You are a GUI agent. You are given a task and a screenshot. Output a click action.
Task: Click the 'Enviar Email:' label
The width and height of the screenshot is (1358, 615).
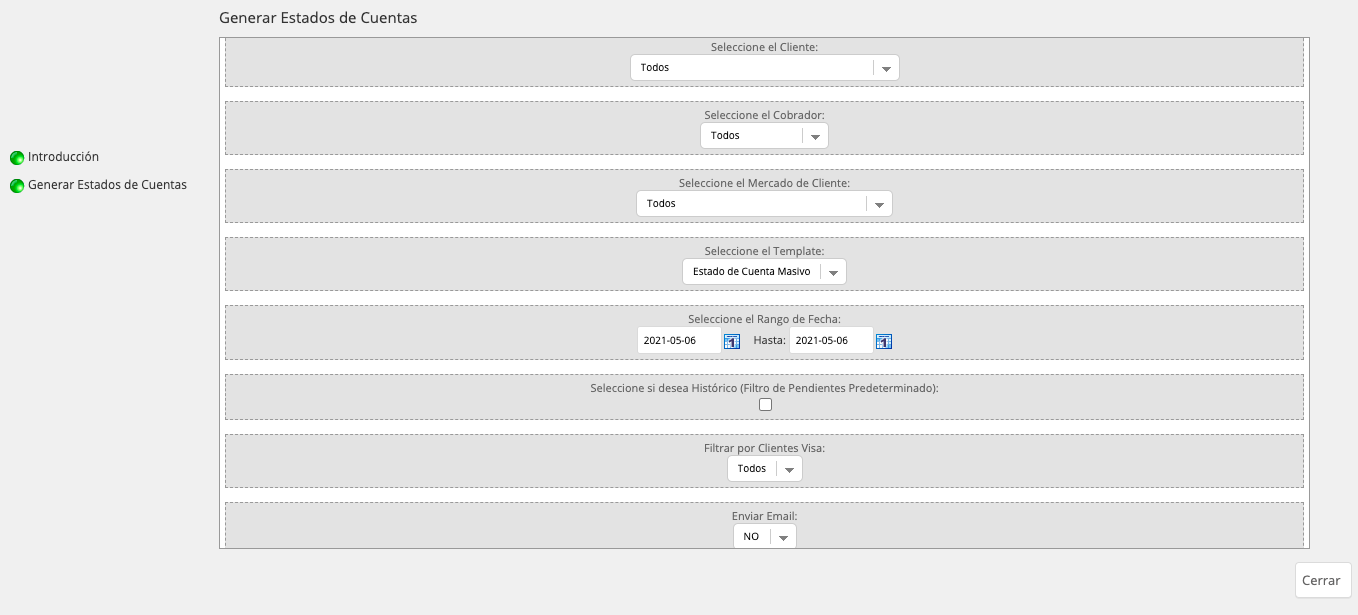pyautogui.click(x=765, y=516)
